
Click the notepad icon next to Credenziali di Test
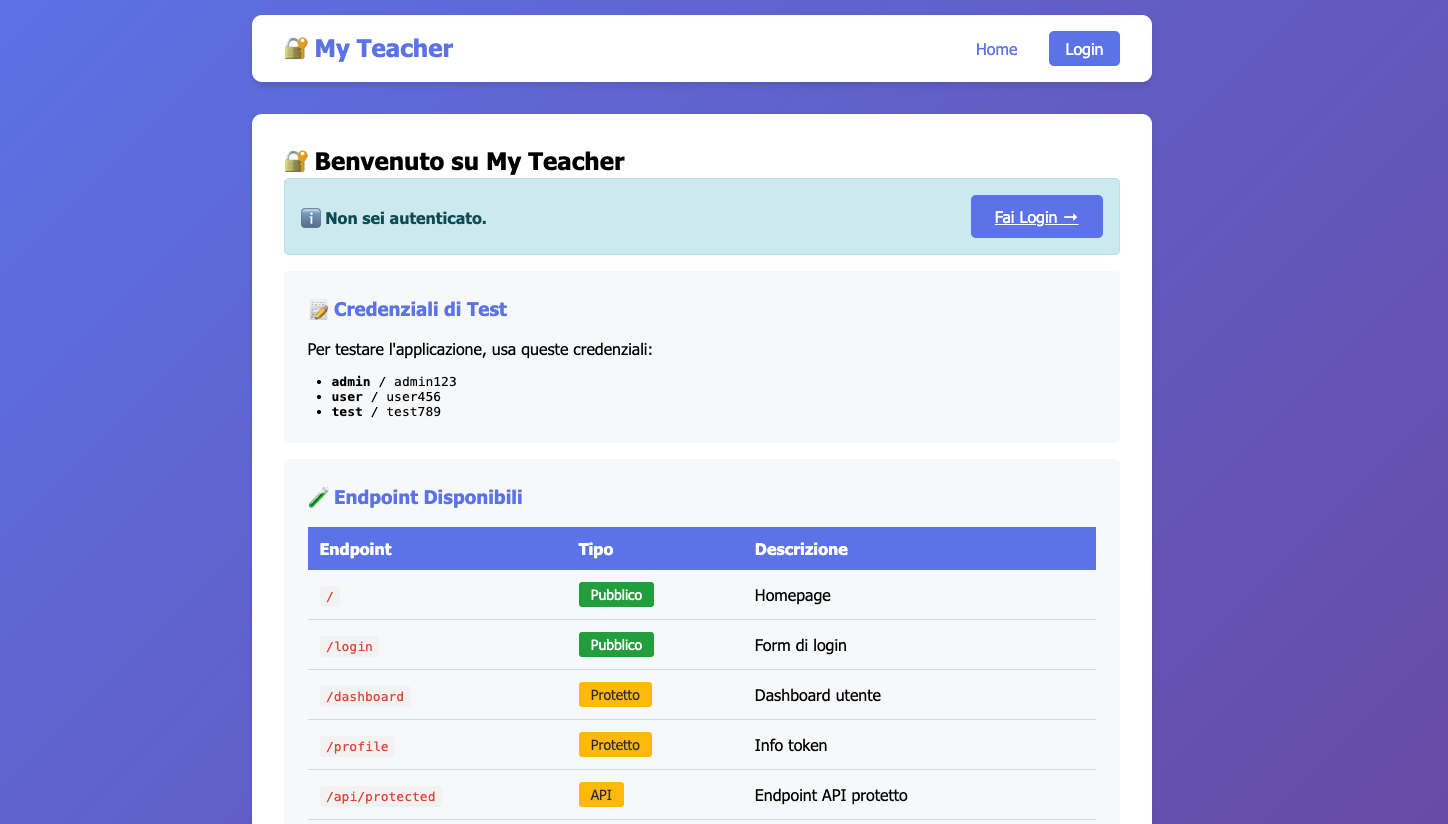318,310
